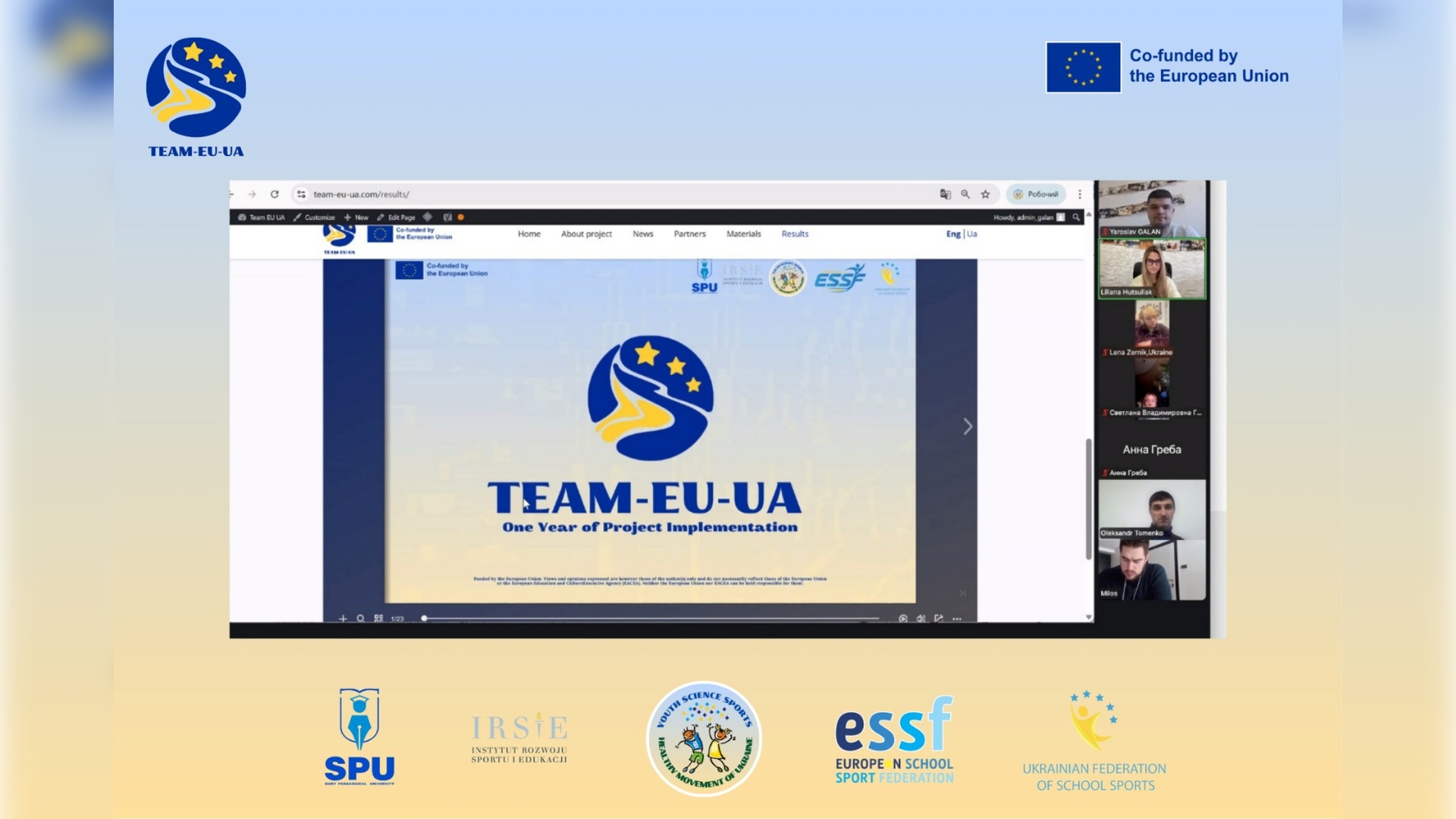Go to next flipbook page arrow
Viewport: 1456px width, 819px height.
(968, 426)
